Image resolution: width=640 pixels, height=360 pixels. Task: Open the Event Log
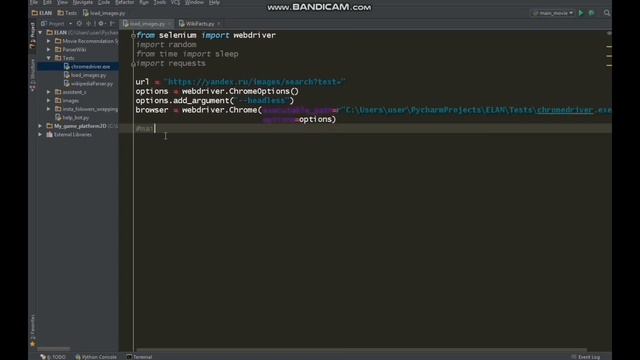point(586,357)
